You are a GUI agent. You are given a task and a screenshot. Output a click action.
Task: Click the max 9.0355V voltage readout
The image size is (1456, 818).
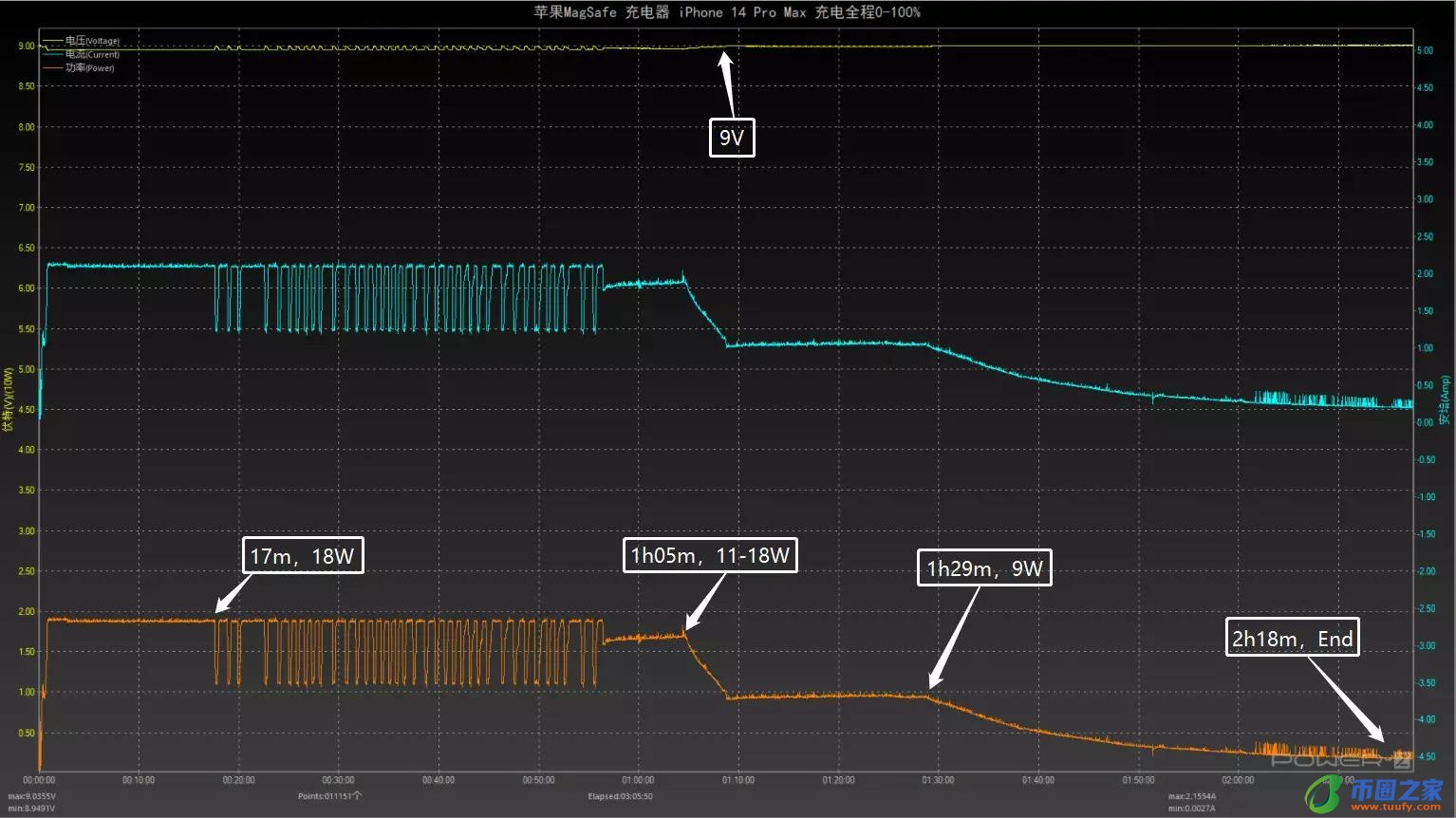pos(31,796)
